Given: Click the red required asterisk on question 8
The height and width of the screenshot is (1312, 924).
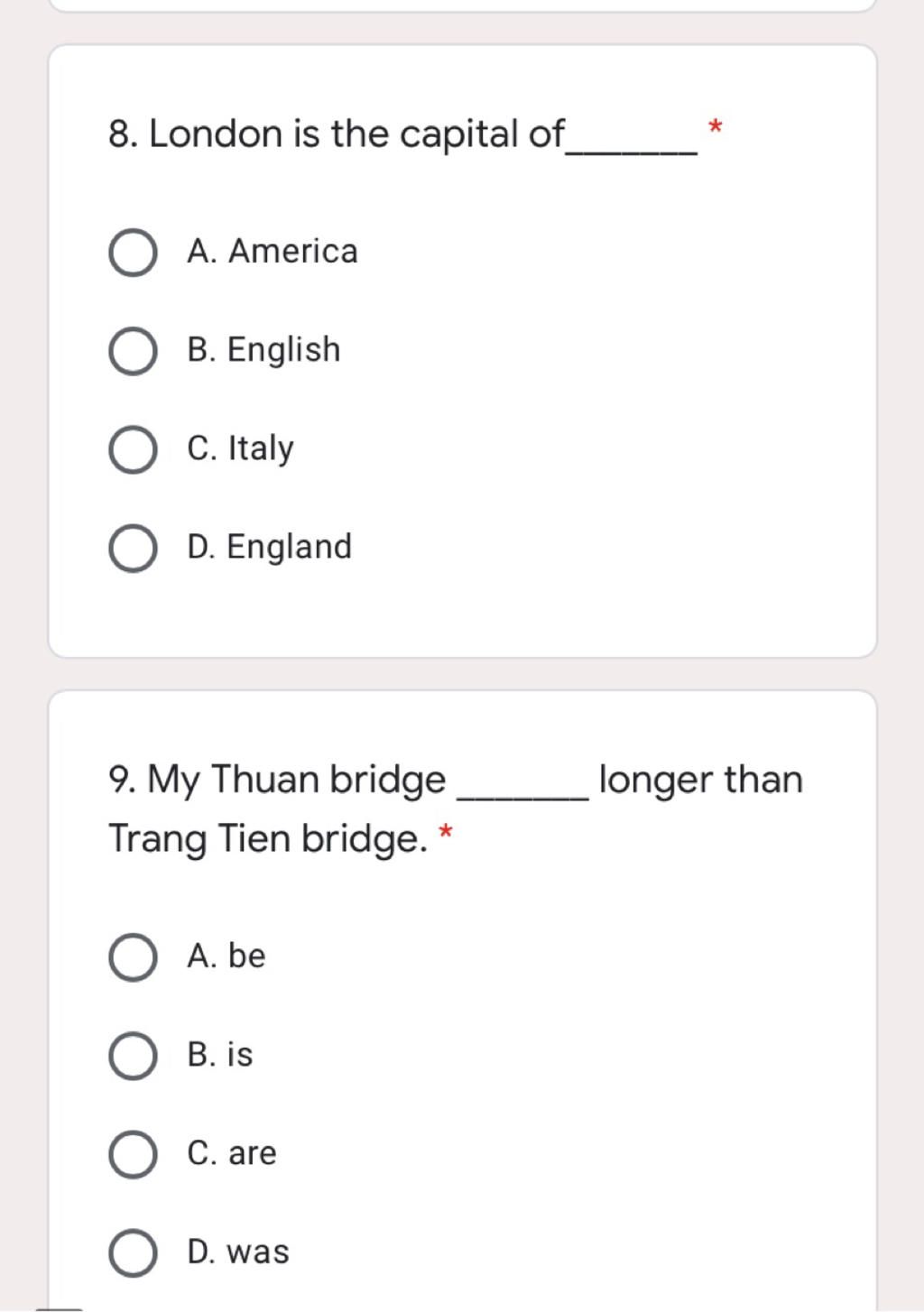Looking at the screenshot, I should click(x=715, y=127).
